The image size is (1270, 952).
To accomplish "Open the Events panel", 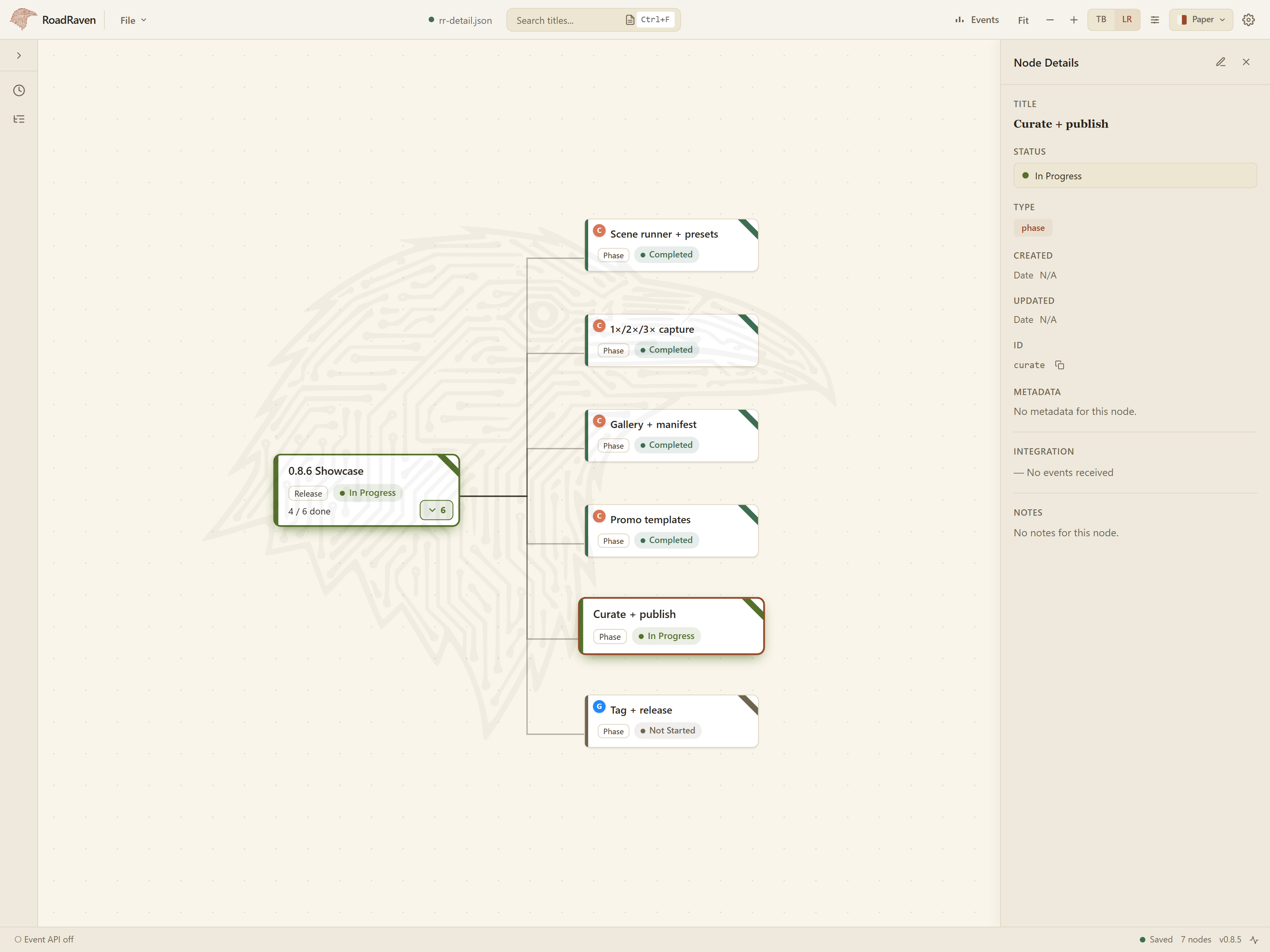I will 977,20.
